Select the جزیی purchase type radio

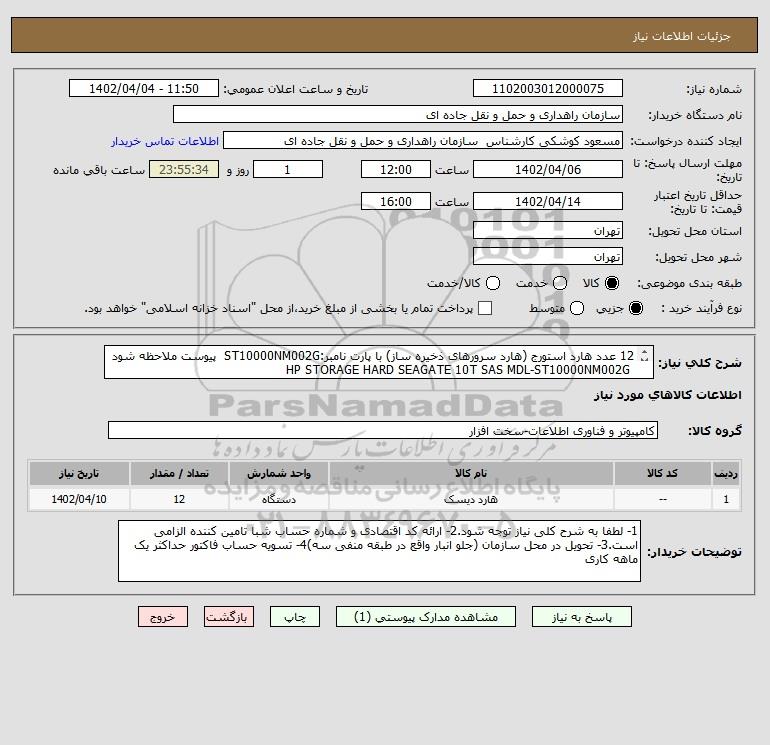[635, 308]
